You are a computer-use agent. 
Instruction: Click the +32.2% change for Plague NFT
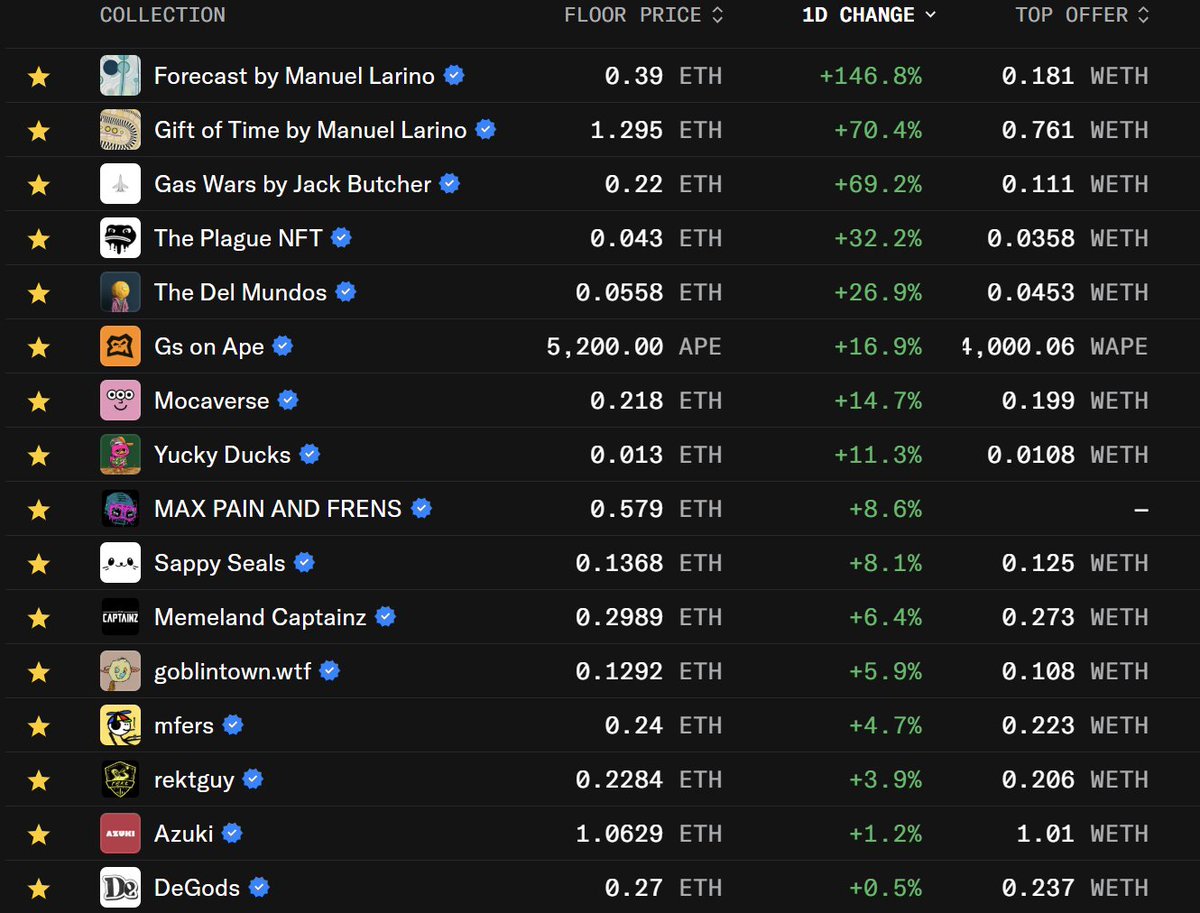click(878, 238)
